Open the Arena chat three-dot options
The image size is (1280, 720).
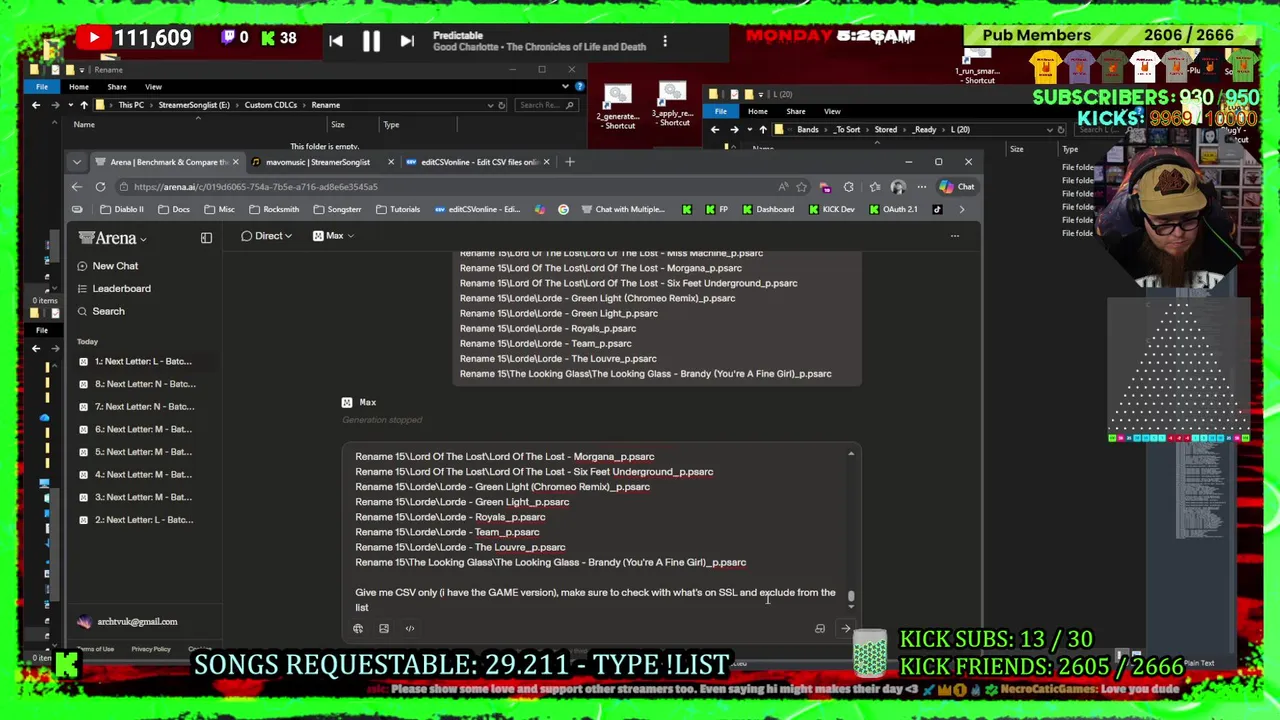[954, 236]
